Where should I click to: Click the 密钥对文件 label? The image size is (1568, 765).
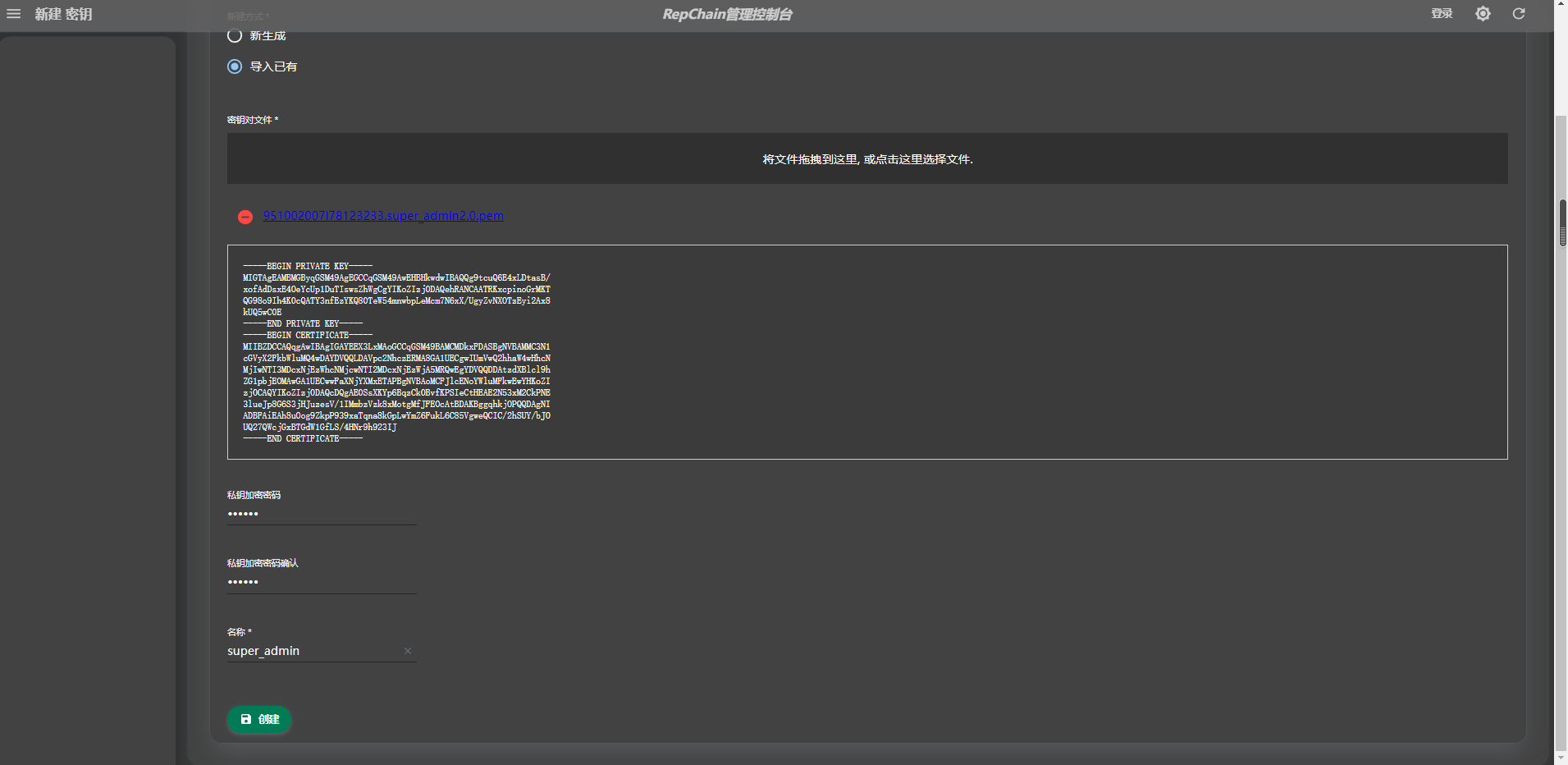coord(253,120)
